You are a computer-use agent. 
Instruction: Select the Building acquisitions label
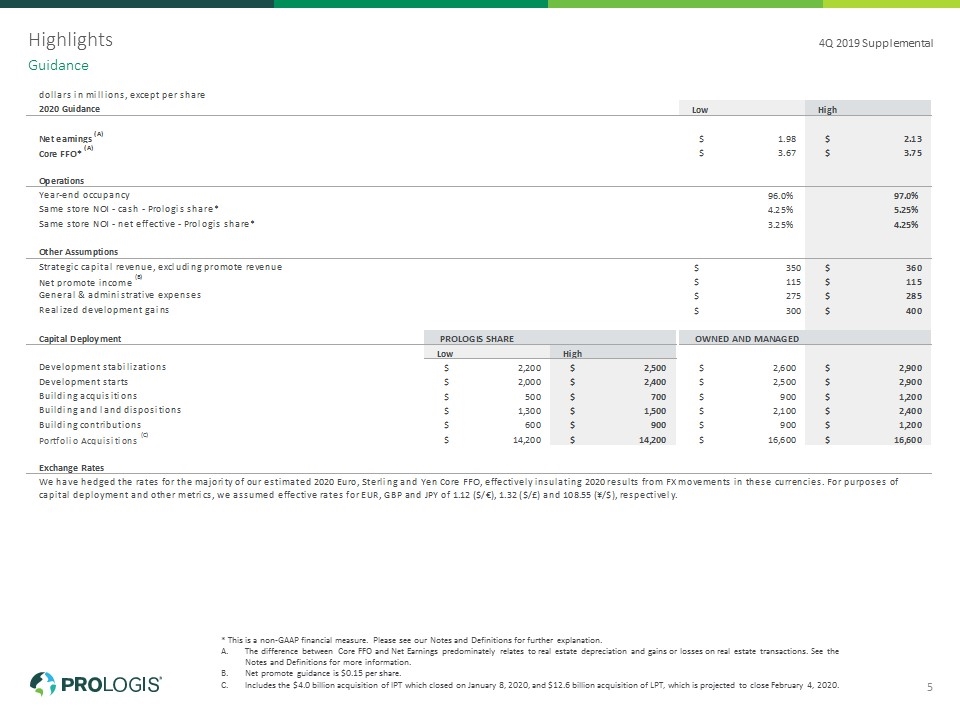click(88, 396)
